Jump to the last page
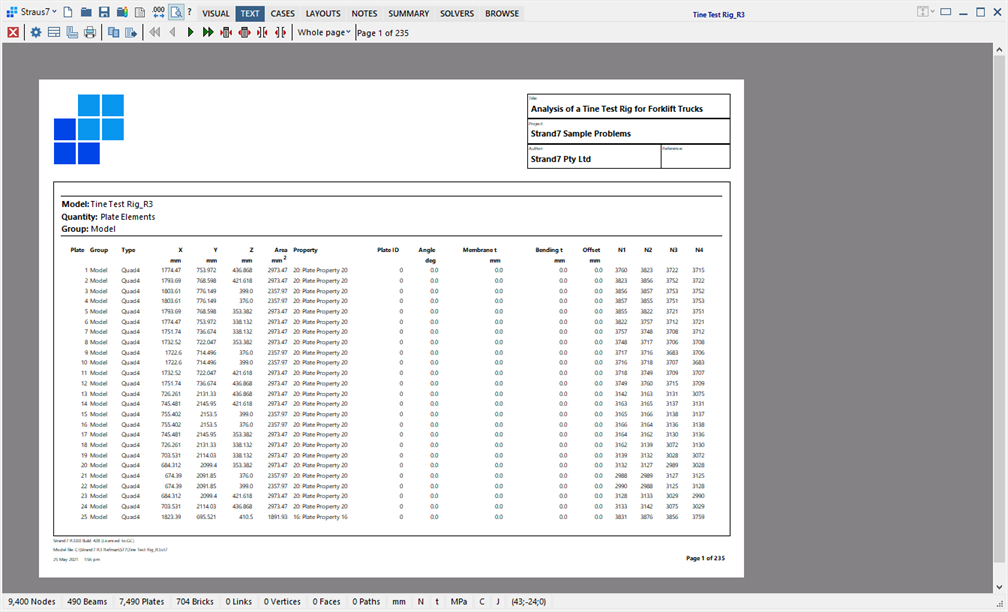The image size is (1008, 612). 208,32
